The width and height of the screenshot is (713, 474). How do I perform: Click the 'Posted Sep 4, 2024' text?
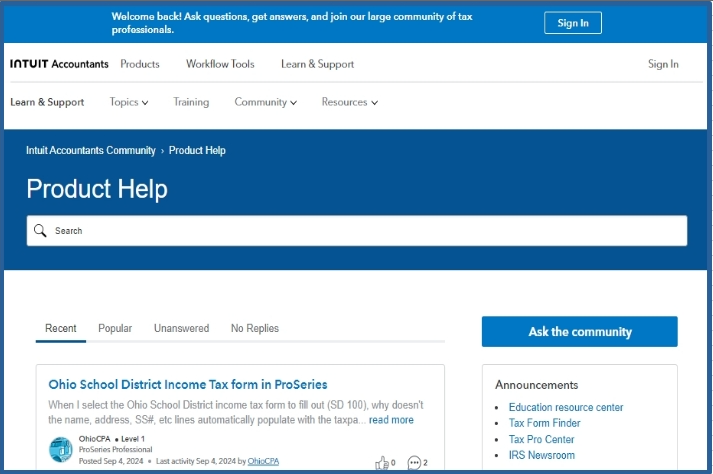pyautogui.click(x=111, y=461)
